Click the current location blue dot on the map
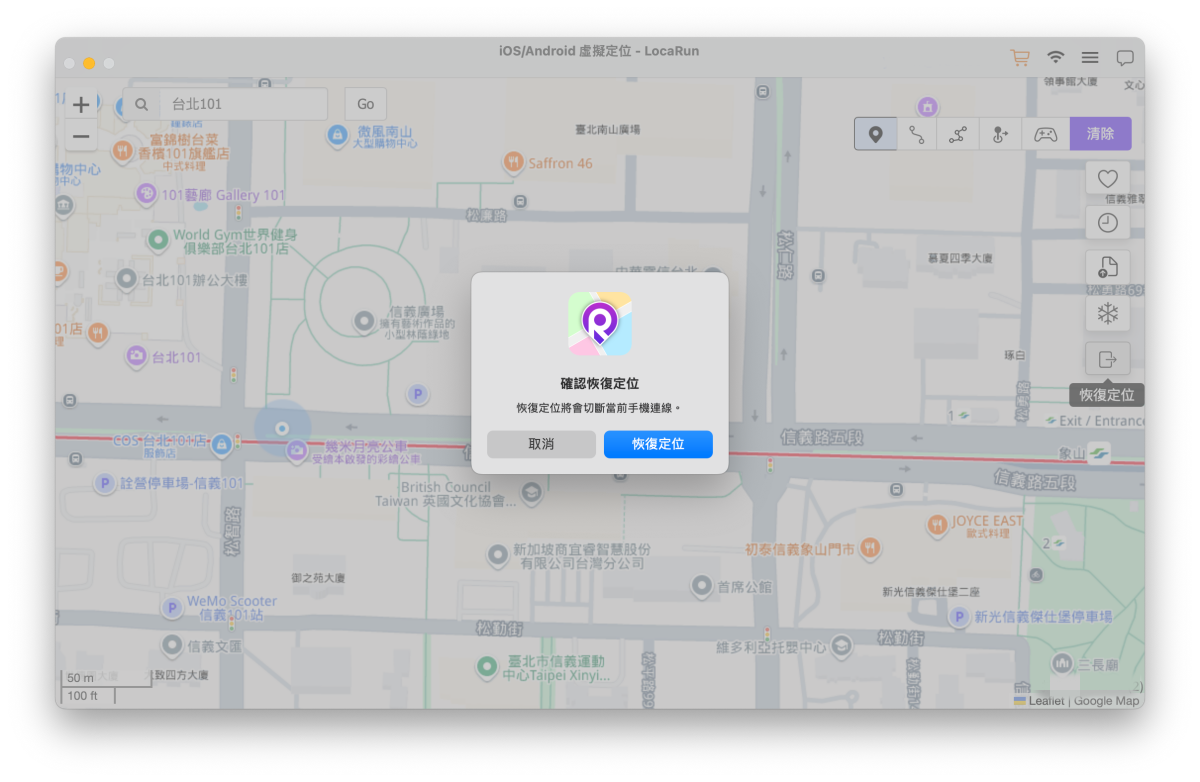 point(282,428)
